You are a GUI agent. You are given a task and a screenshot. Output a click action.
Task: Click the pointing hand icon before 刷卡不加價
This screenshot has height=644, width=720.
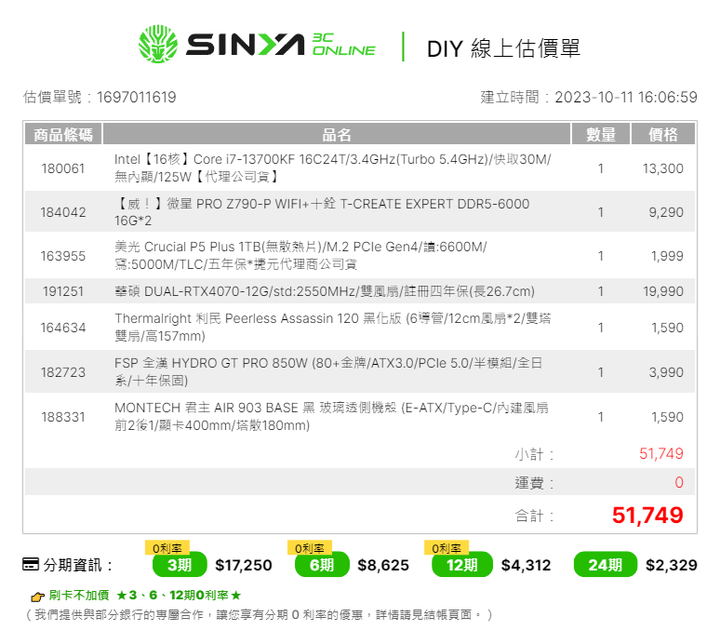[37, 596]
